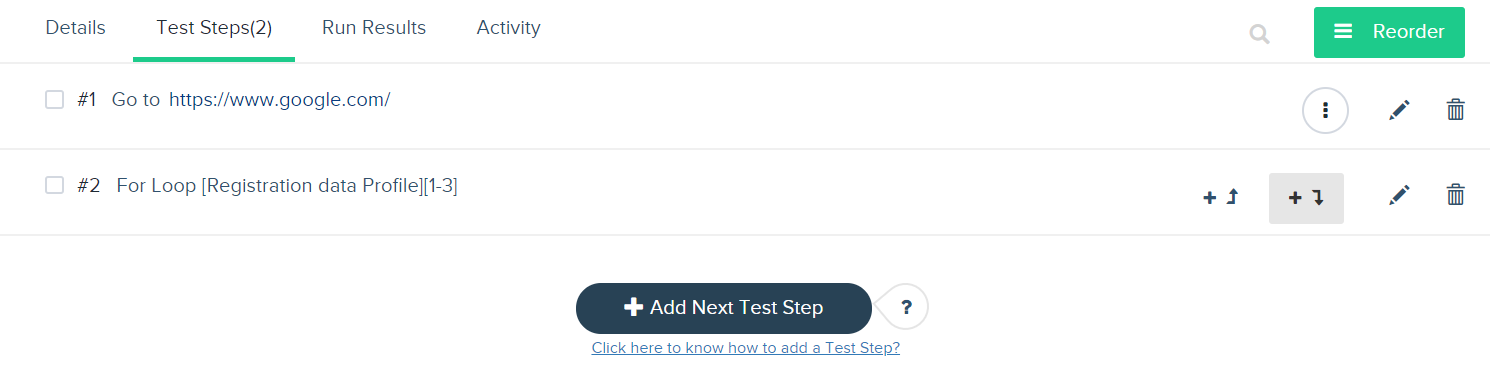This screenshot has width=1490, height=385.
Task: Open the https://www.google.com/ link
Action: tap(279, 100)
